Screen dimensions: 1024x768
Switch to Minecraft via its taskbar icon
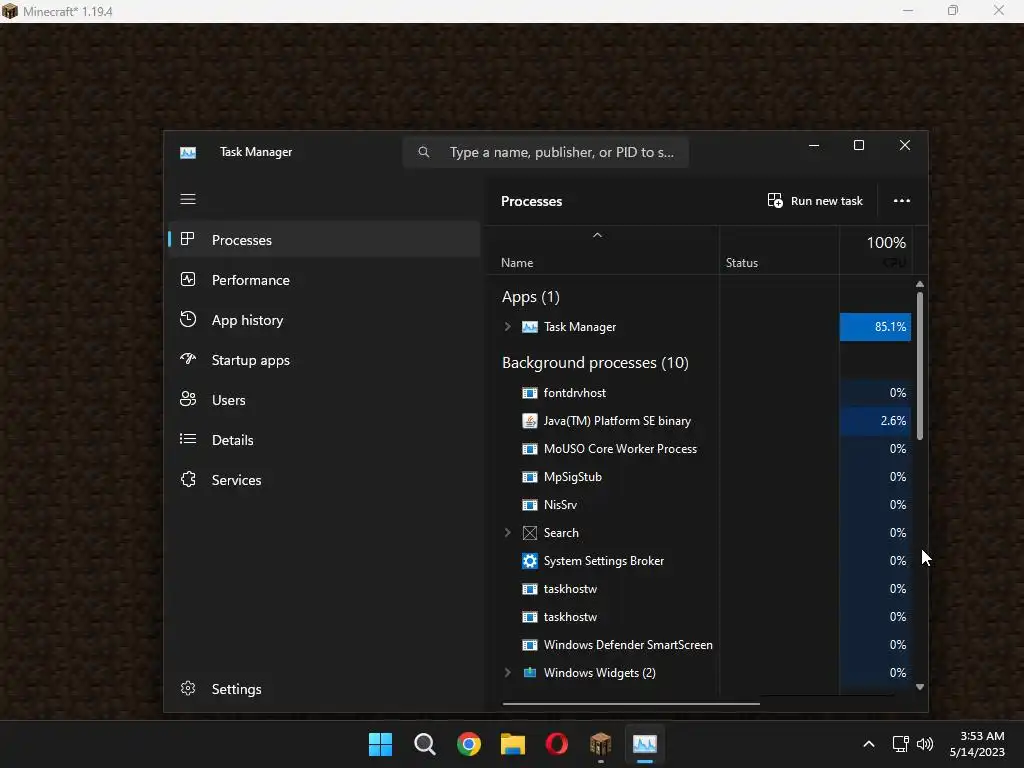(600, 744)
